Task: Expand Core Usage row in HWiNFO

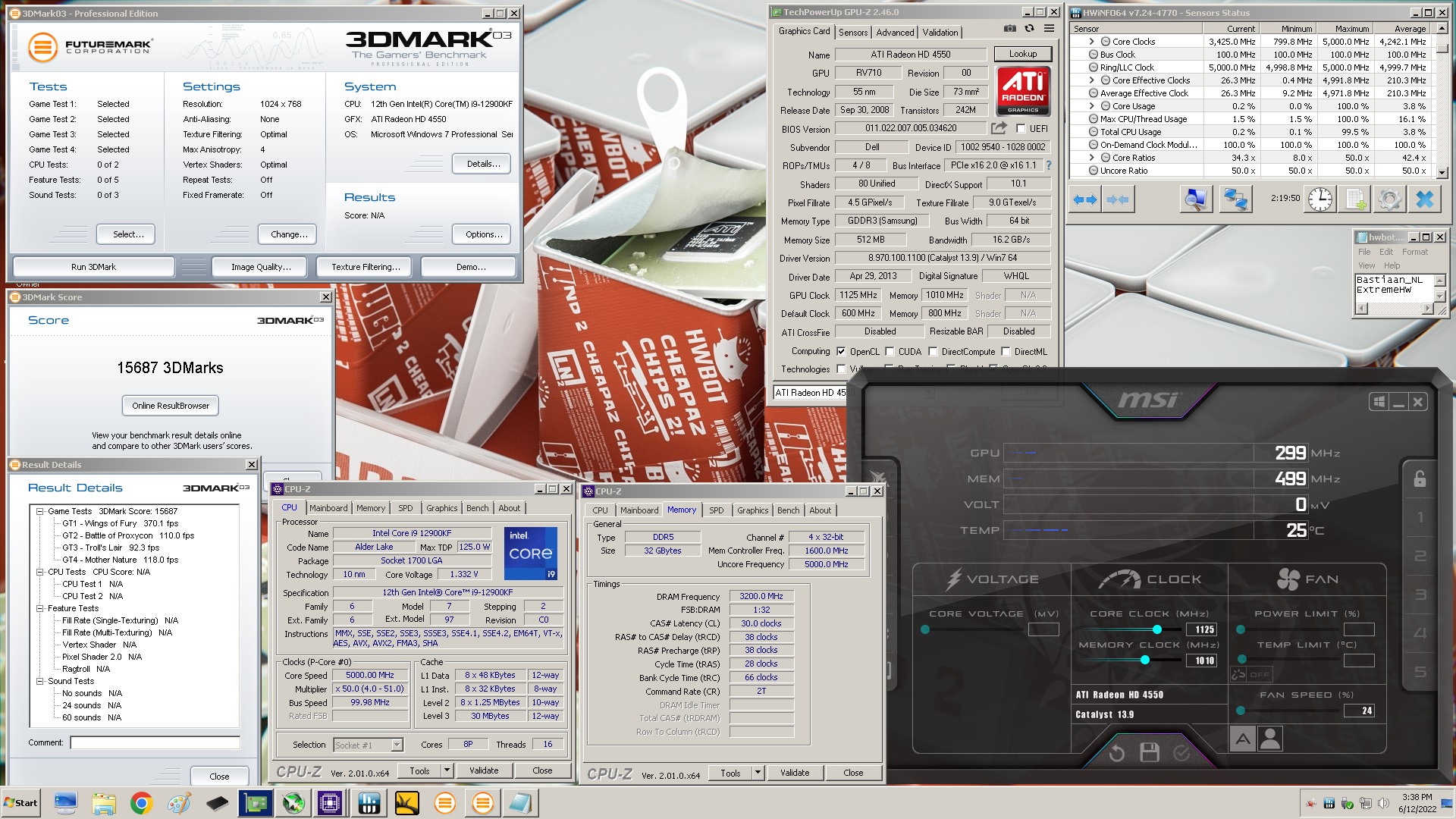Action: click(x=1091, y=106)
